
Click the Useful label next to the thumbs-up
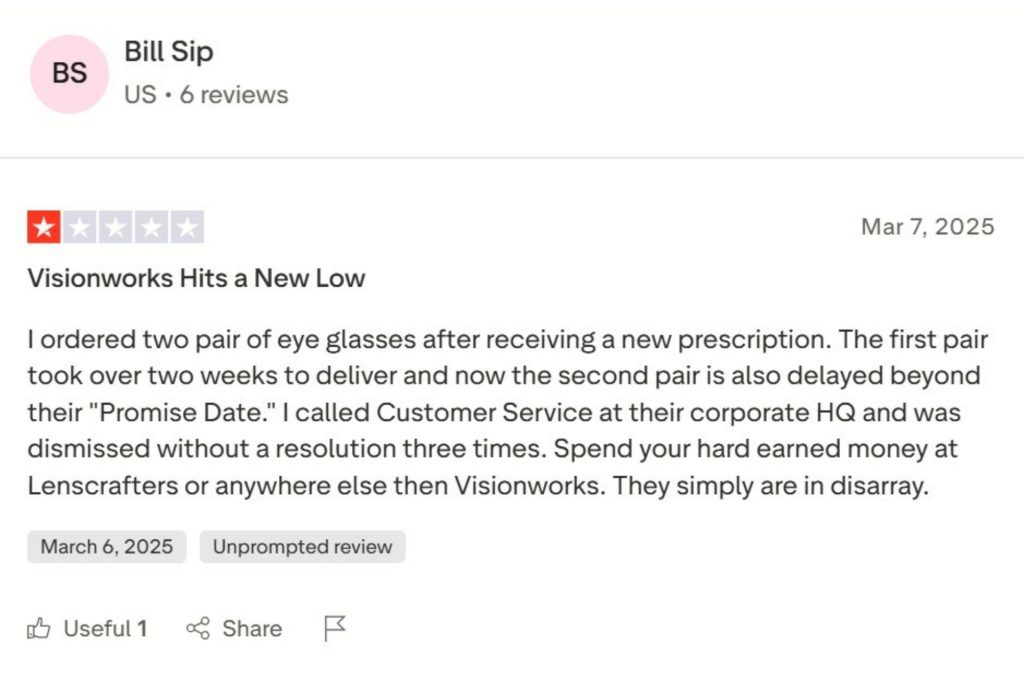point(100,629)
